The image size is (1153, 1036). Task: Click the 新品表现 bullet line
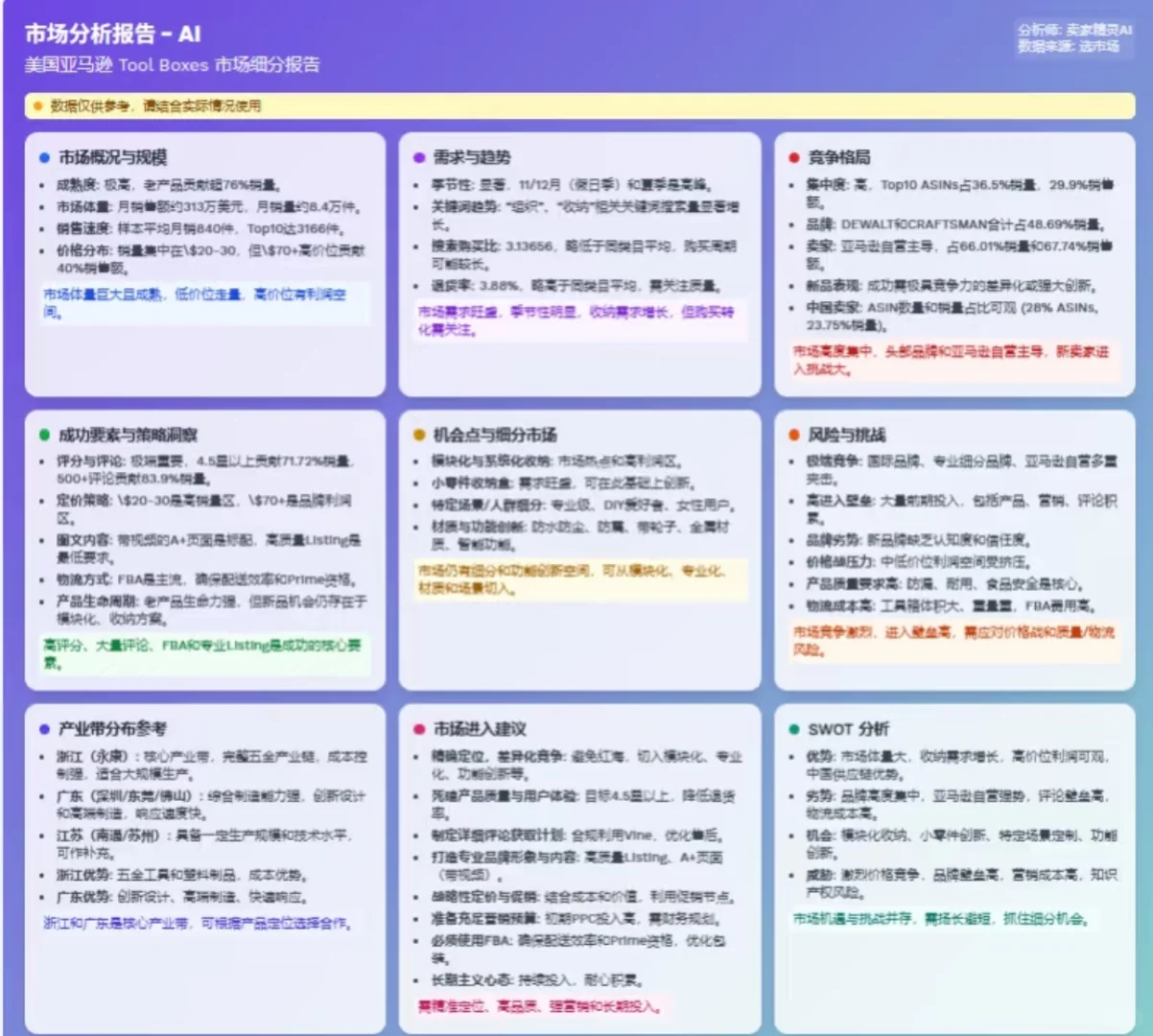pos(951,285)
